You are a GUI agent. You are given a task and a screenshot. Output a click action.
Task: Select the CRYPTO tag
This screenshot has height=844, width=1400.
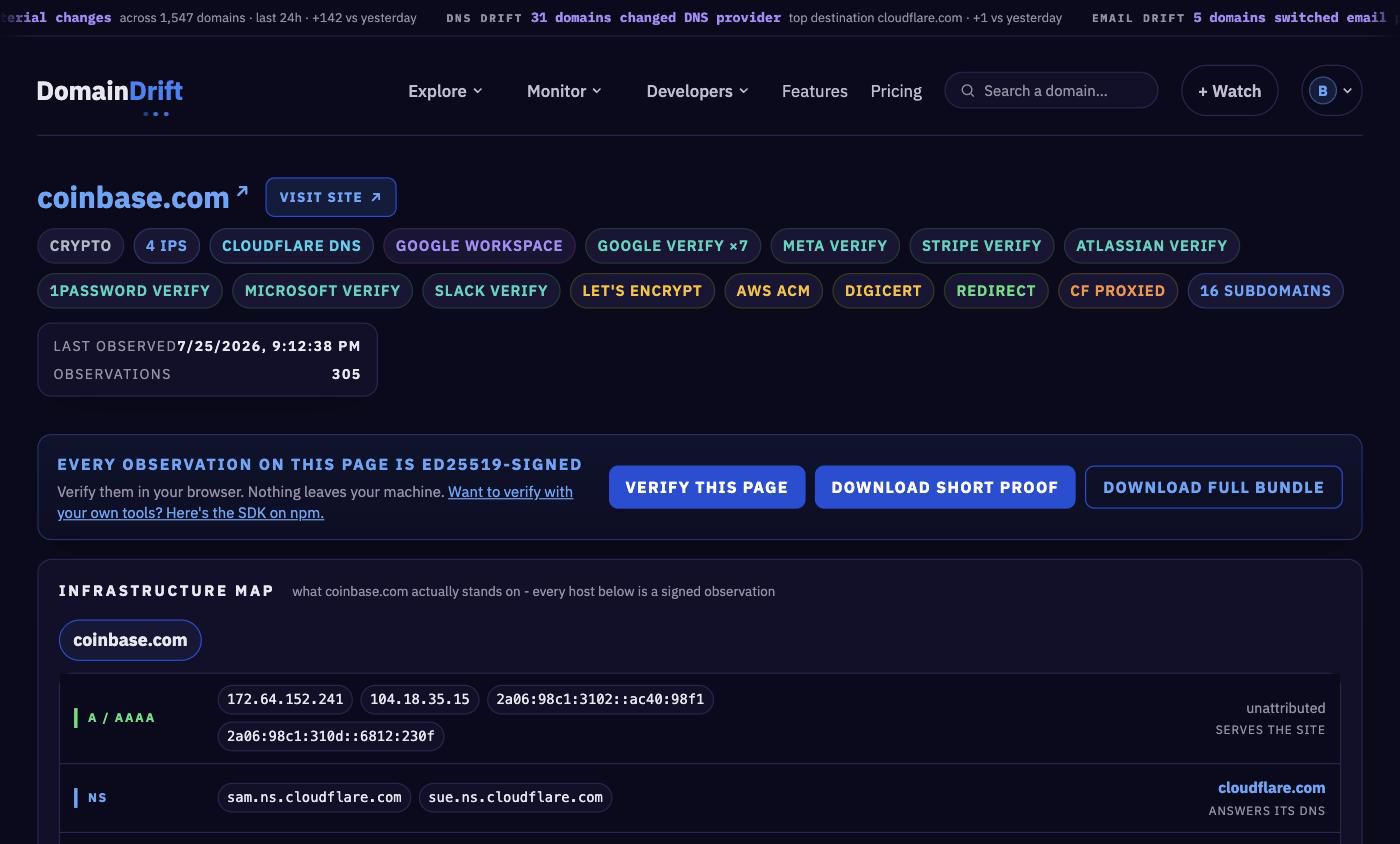point(81,246)
